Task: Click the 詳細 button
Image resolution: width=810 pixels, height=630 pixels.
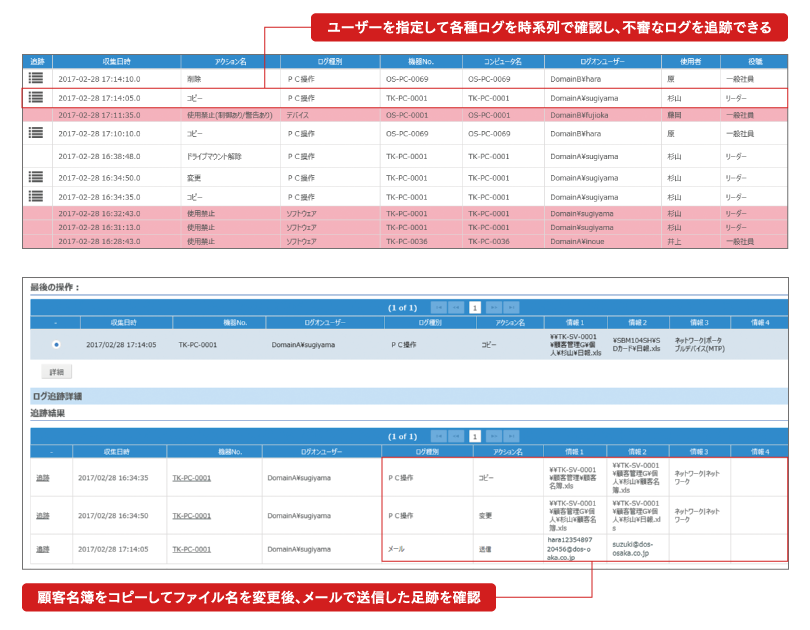Action: pyautogui.click(x=56, y=372)
